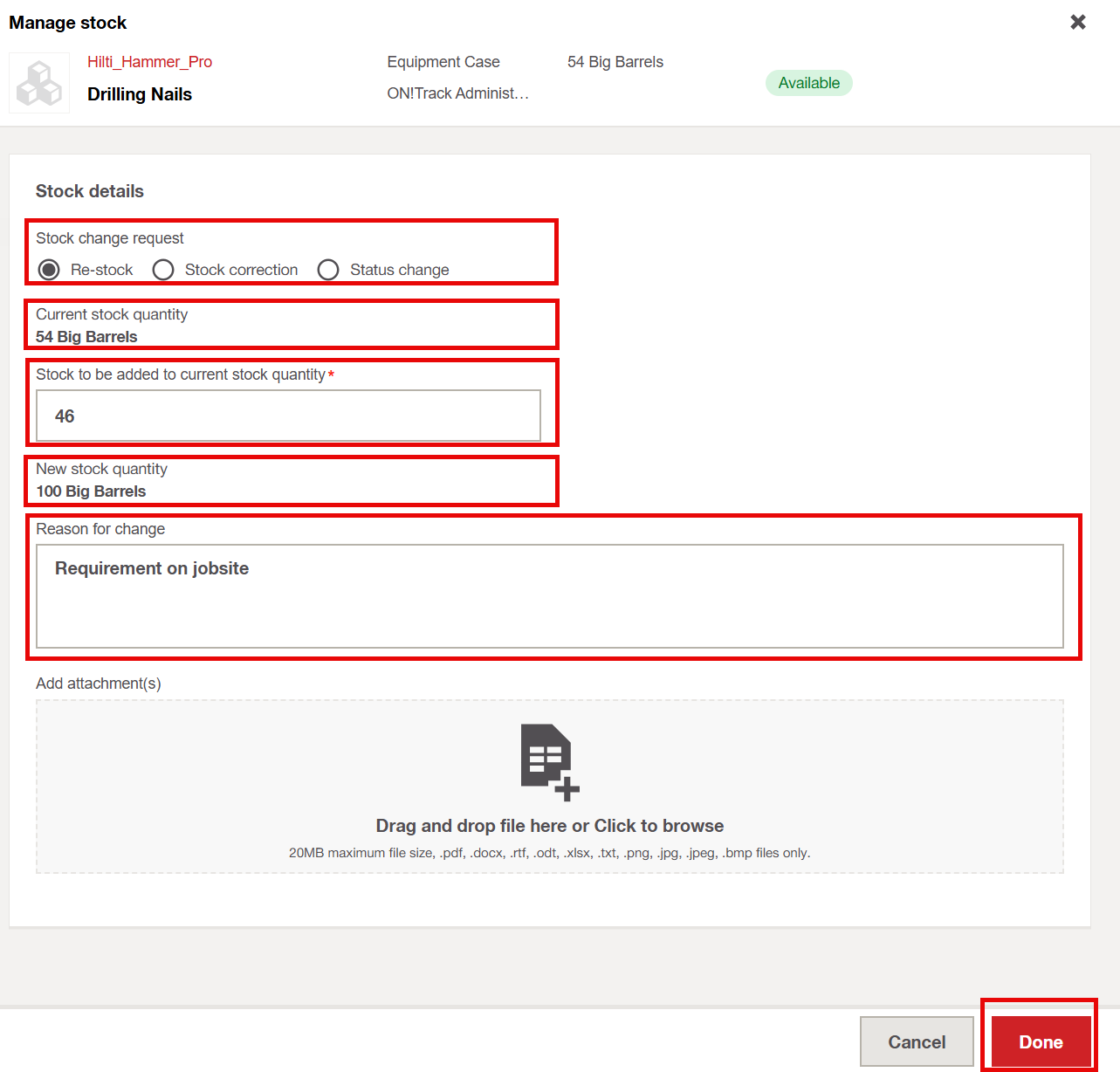Screen dimensions: 1120x1072
Task: Click the 100 Big Barrels new quantity
Action: pyautogui.click(x=91, y=491)
